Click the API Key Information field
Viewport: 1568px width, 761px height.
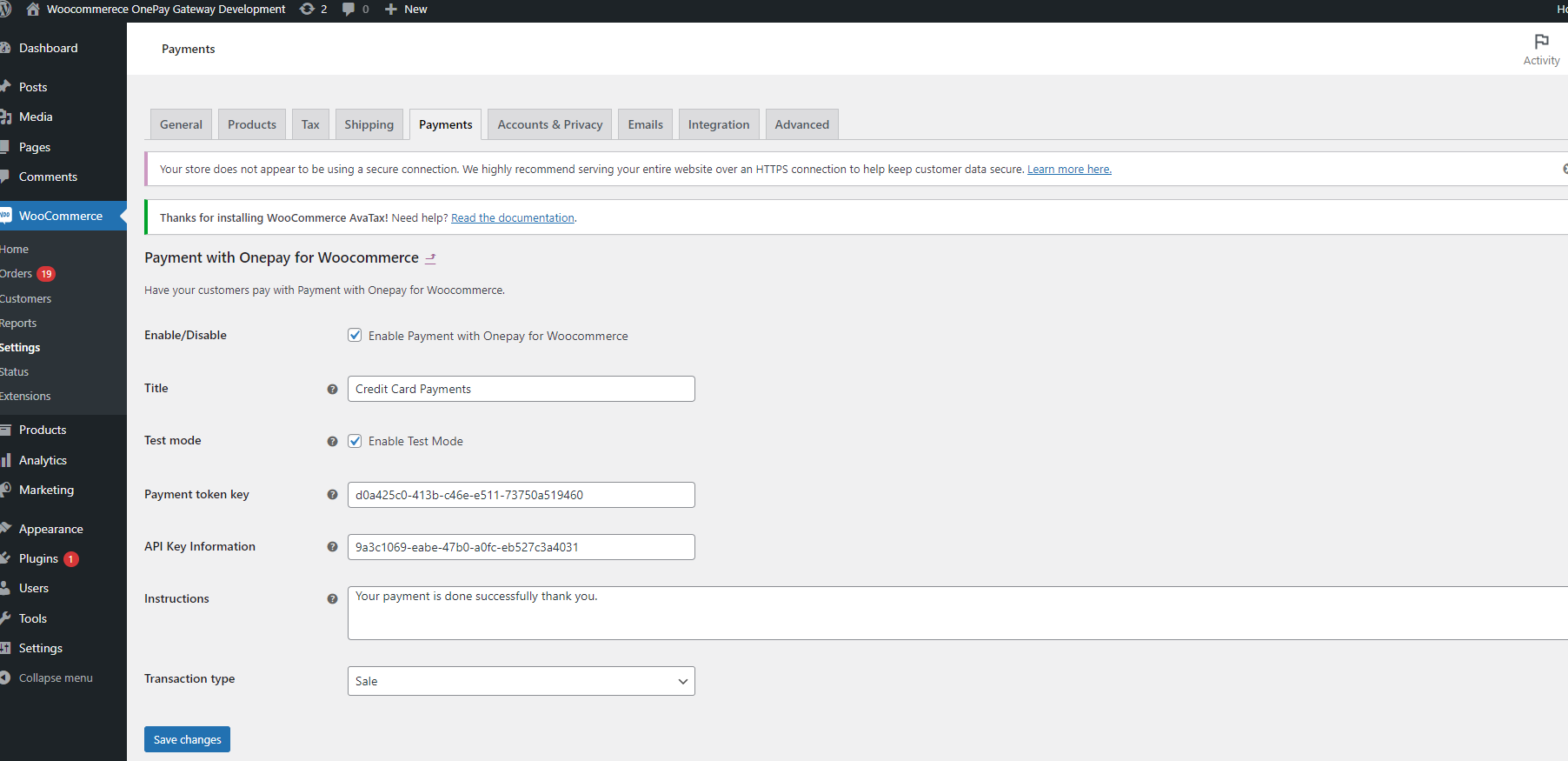click(522, 547)
